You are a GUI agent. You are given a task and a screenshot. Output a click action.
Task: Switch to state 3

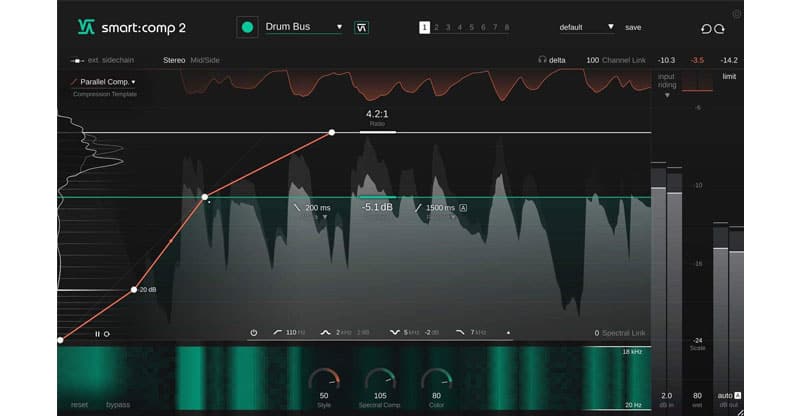[x=448, y=28]
